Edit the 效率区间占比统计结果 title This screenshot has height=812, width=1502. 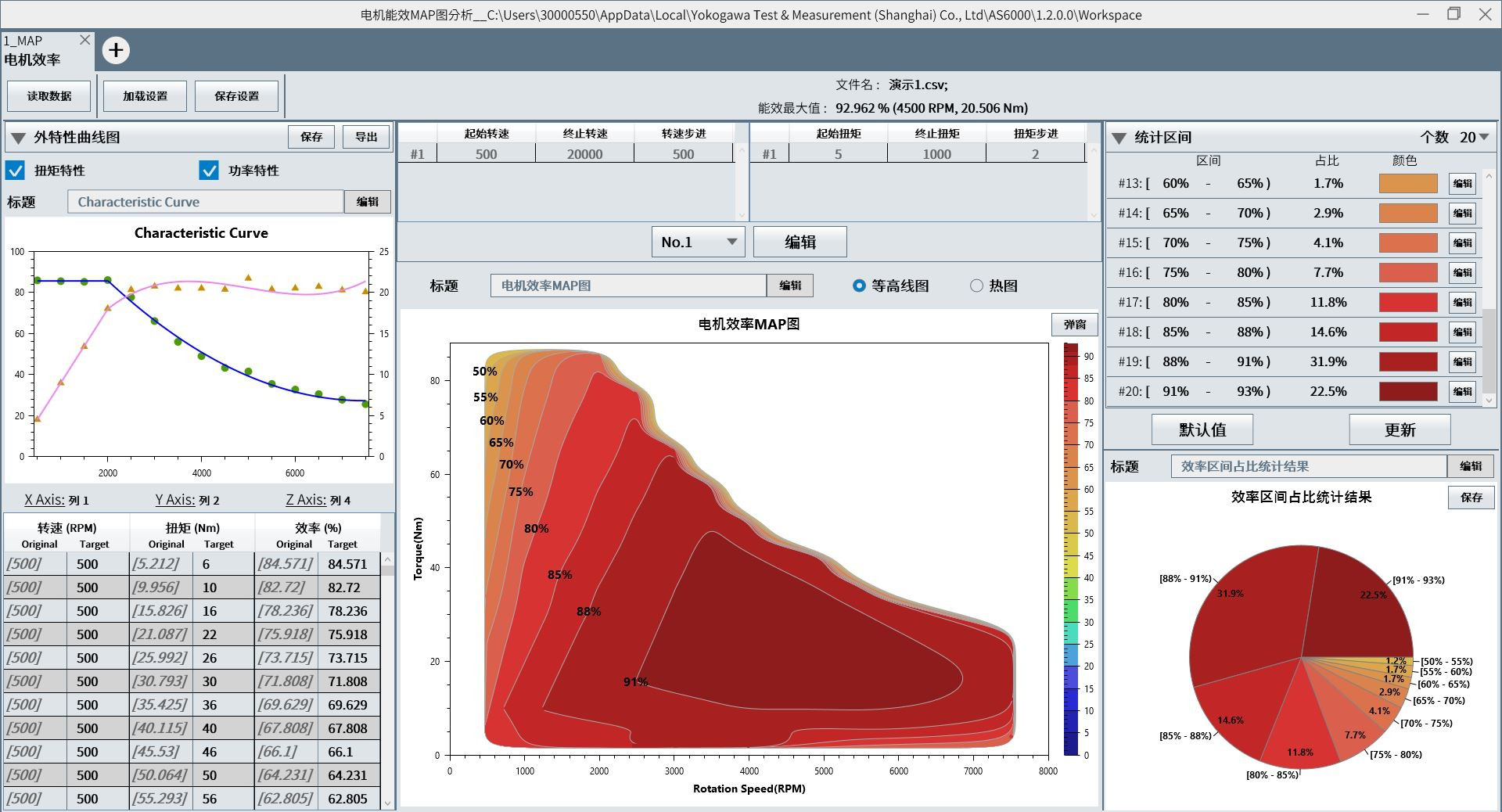point(1471,466)
